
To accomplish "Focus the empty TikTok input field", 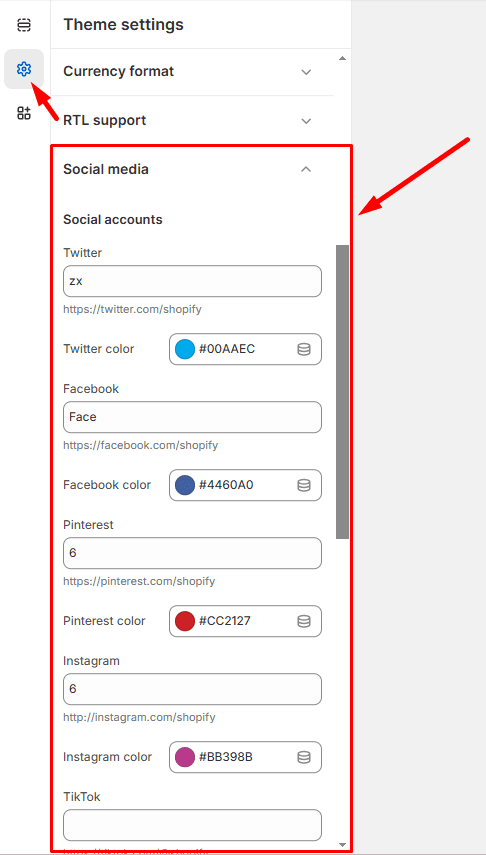I will pyautogui.click(x=193, y=825).
